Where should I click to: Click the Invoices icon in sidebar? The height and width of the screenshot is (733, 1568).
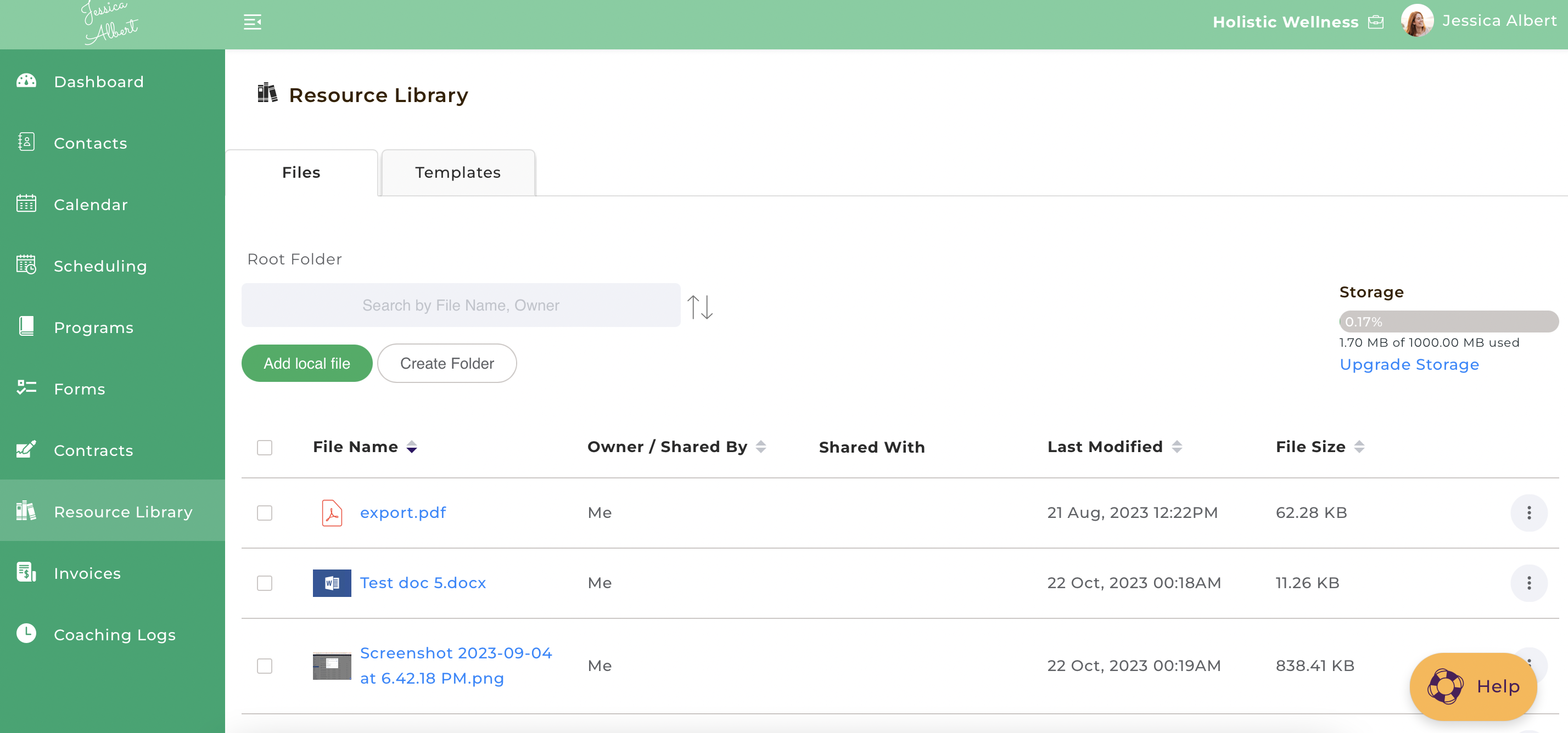coord(26,572)
